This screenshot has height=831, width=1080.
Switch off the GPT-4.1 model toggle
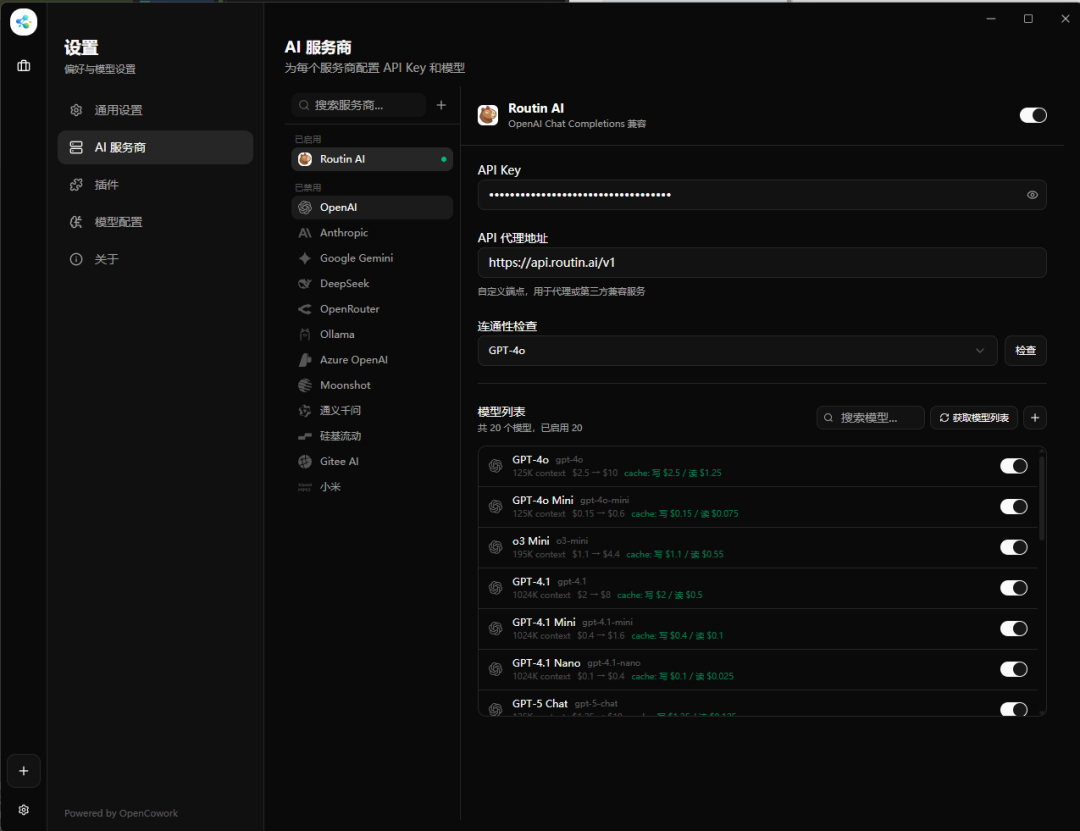1013,588
